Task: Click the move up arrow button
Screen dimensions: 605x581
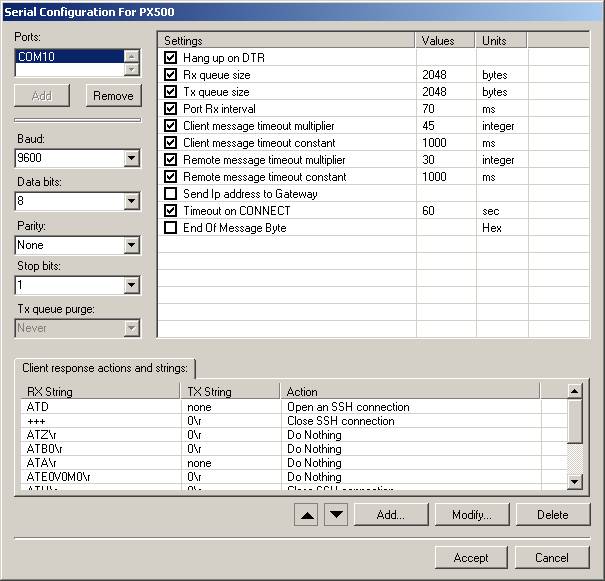Action: (309, 515)
